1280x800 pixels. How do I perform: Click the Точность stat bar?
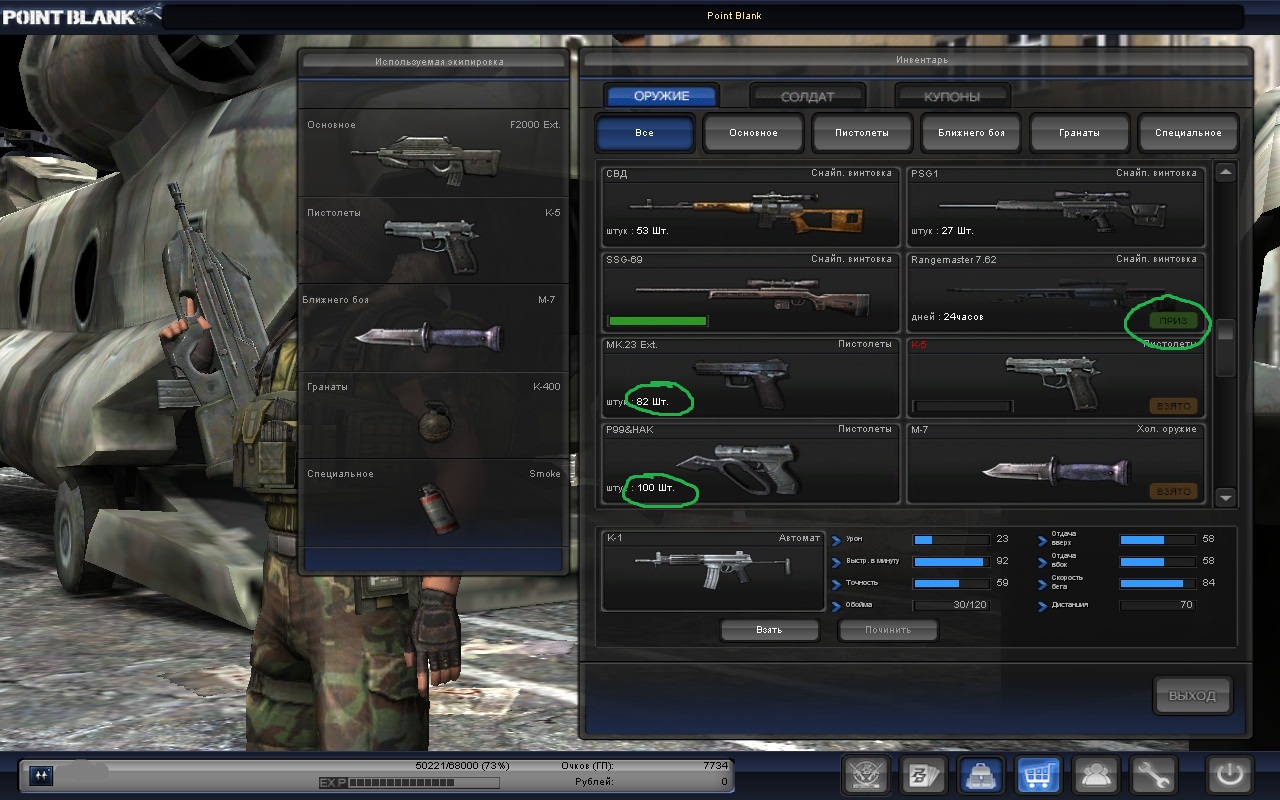[949, 583]
